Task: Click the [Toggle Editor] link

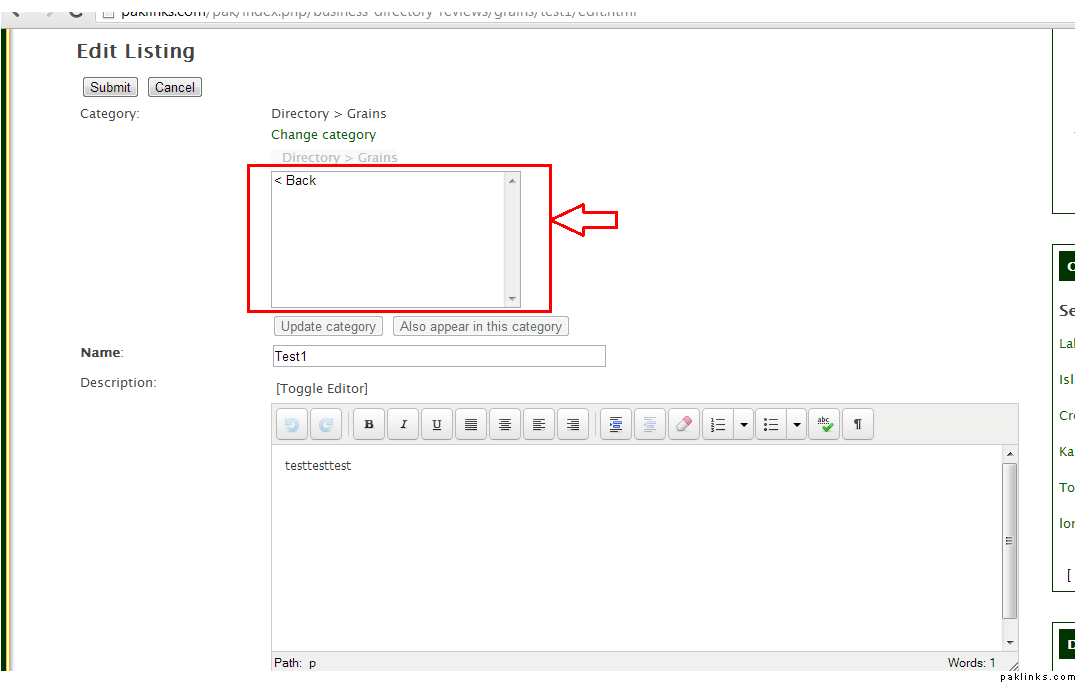Action: (322, 389)
